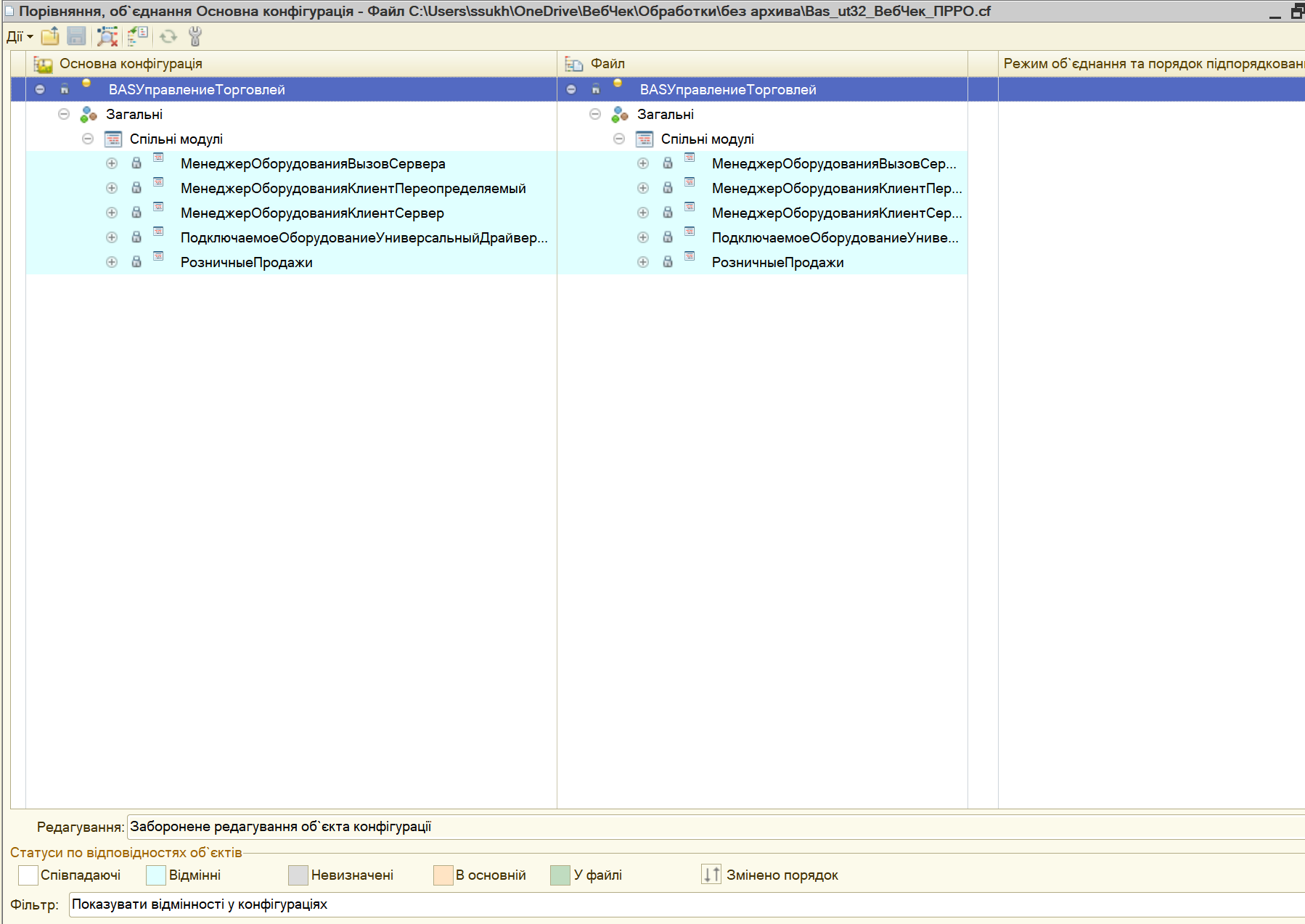1305x924 pixels.
Task: Collapse Спільні модулі in file column
Action: (619, 139)
